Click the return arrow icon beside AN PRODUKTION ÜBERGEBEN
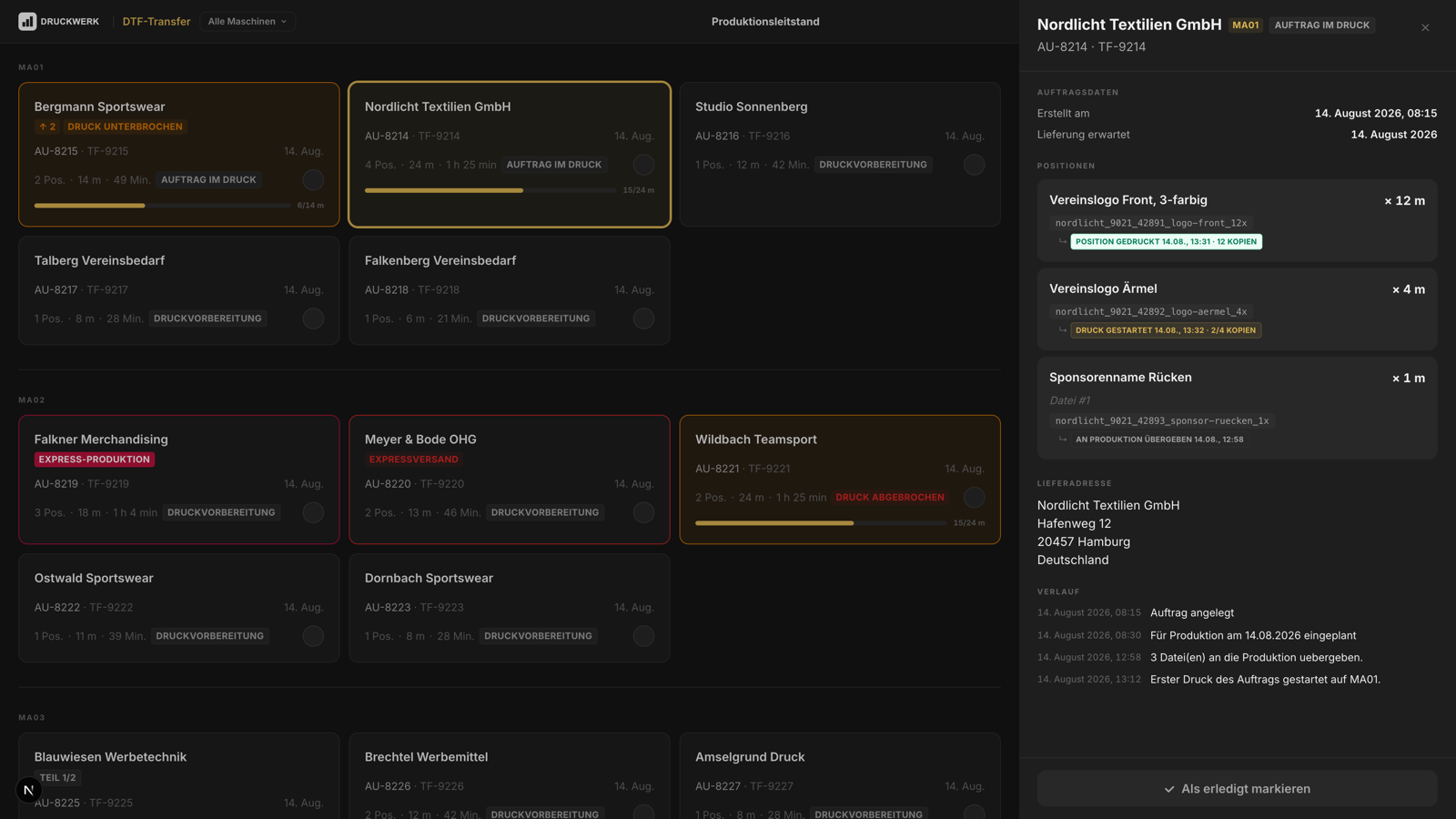1456x819 pixels. [x=1062, y=439]
